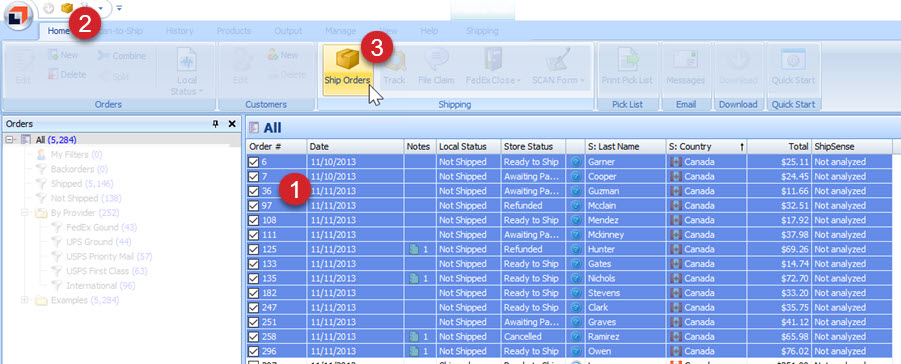Uncheck the checkbox for order 133
This screenshot has height=364, width=901.
(x=253, y=264)
